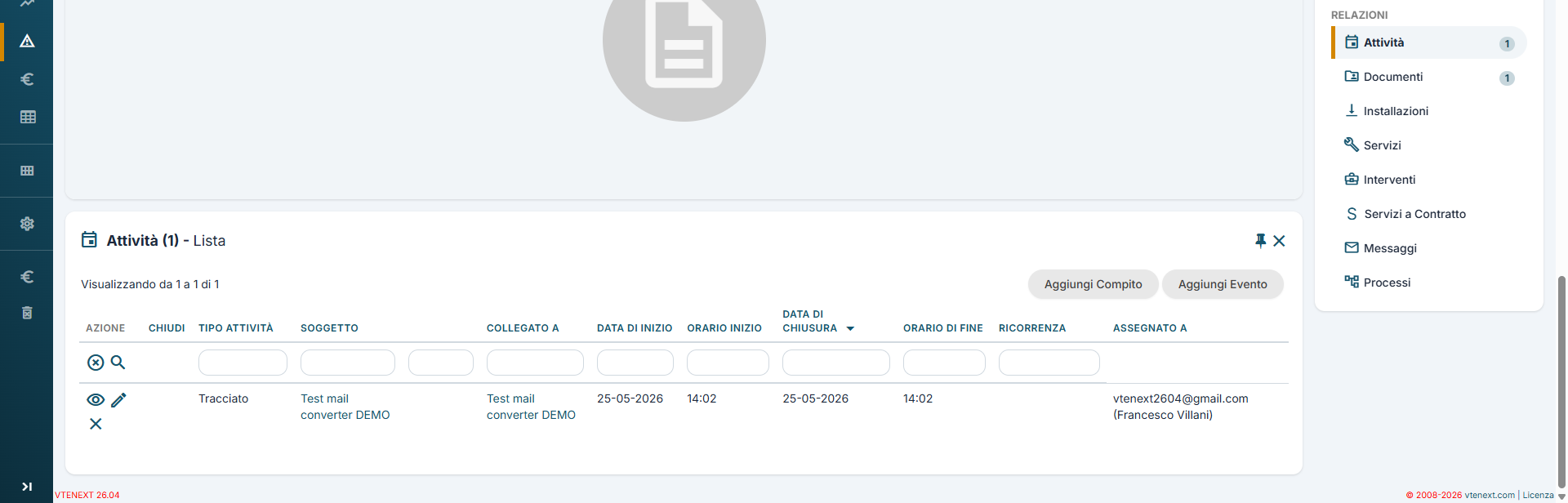Screen dimensions: 1568x503
Task: Click the Messaggi envelope icon
Action: (1352, 247)
